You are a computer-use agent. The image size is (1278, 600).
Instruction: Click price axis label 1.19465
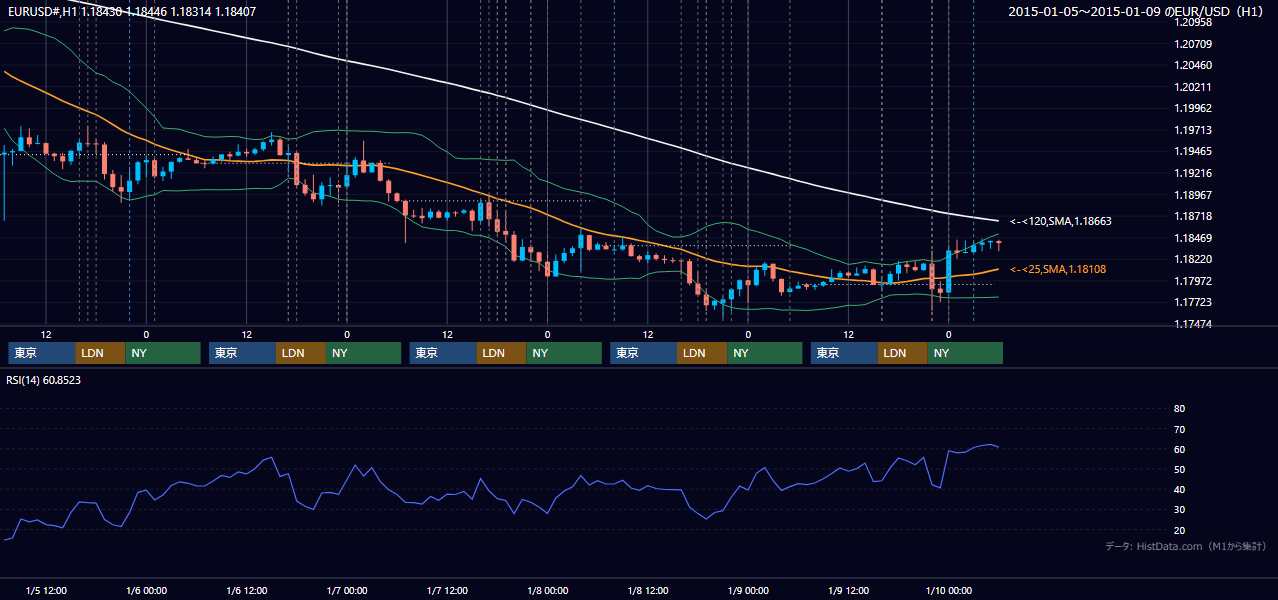pos(1193,151)
